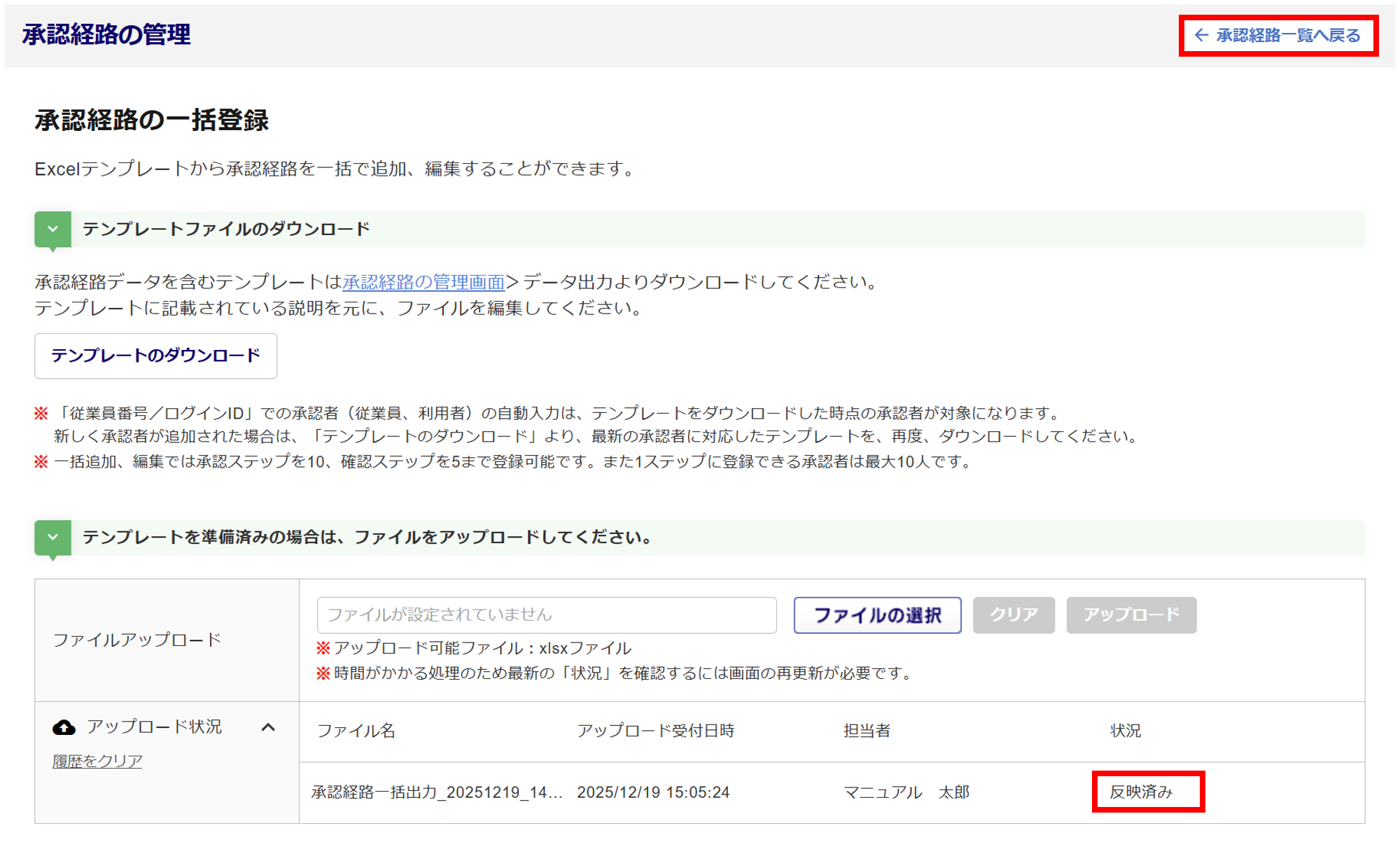The height and width of the screenshot is (863, 1400).
Task: Open the 承認経路の管理画面 link
Action: [423, 282]
